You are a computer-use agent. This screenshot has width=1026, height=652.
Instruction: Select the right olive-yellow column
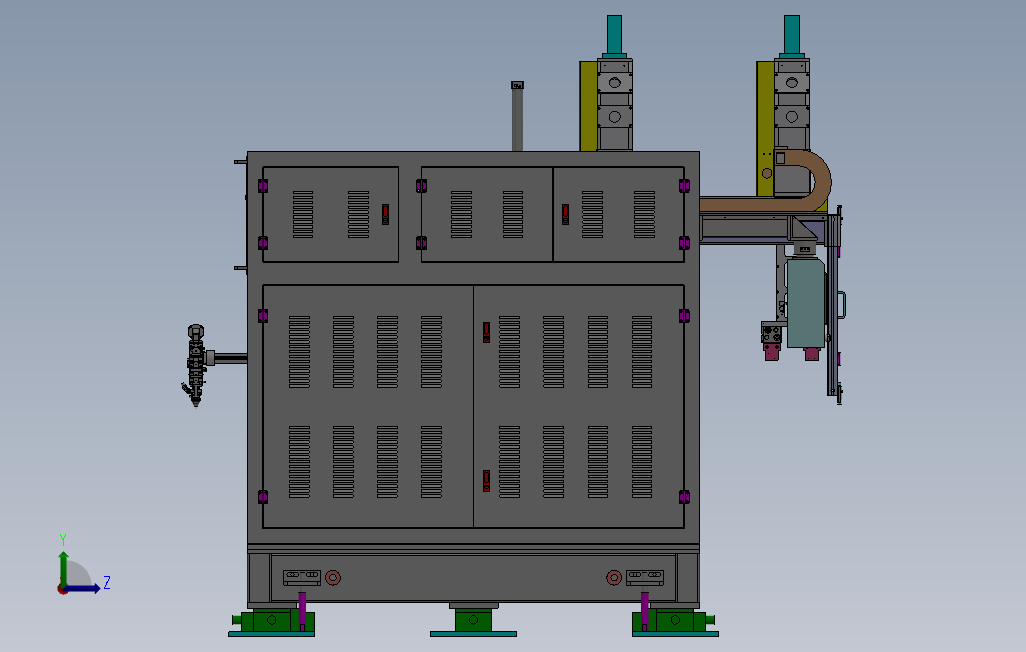click(766, 128)
